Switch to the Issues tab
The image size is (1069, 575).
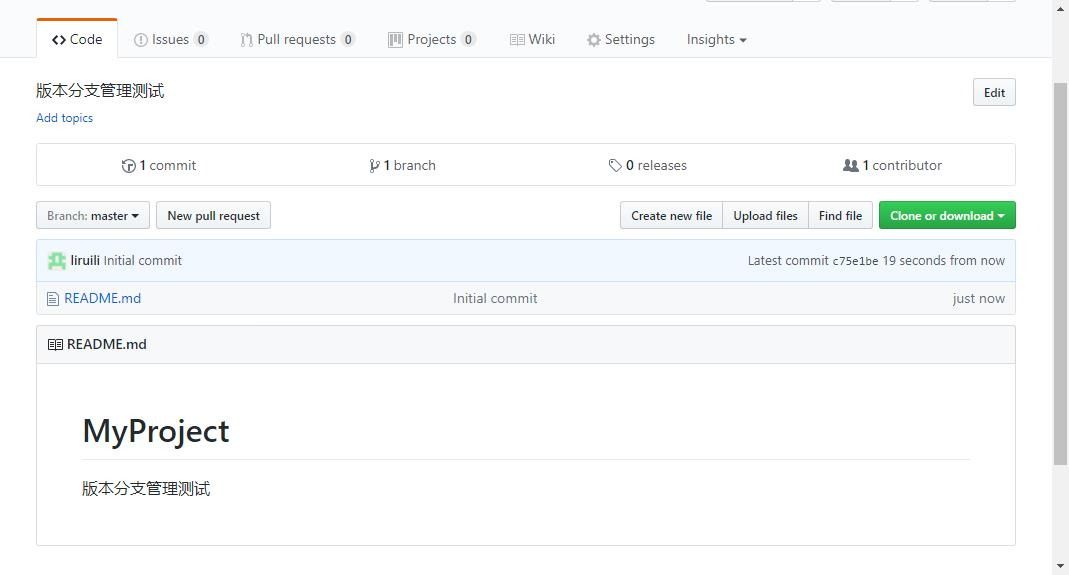170,40
